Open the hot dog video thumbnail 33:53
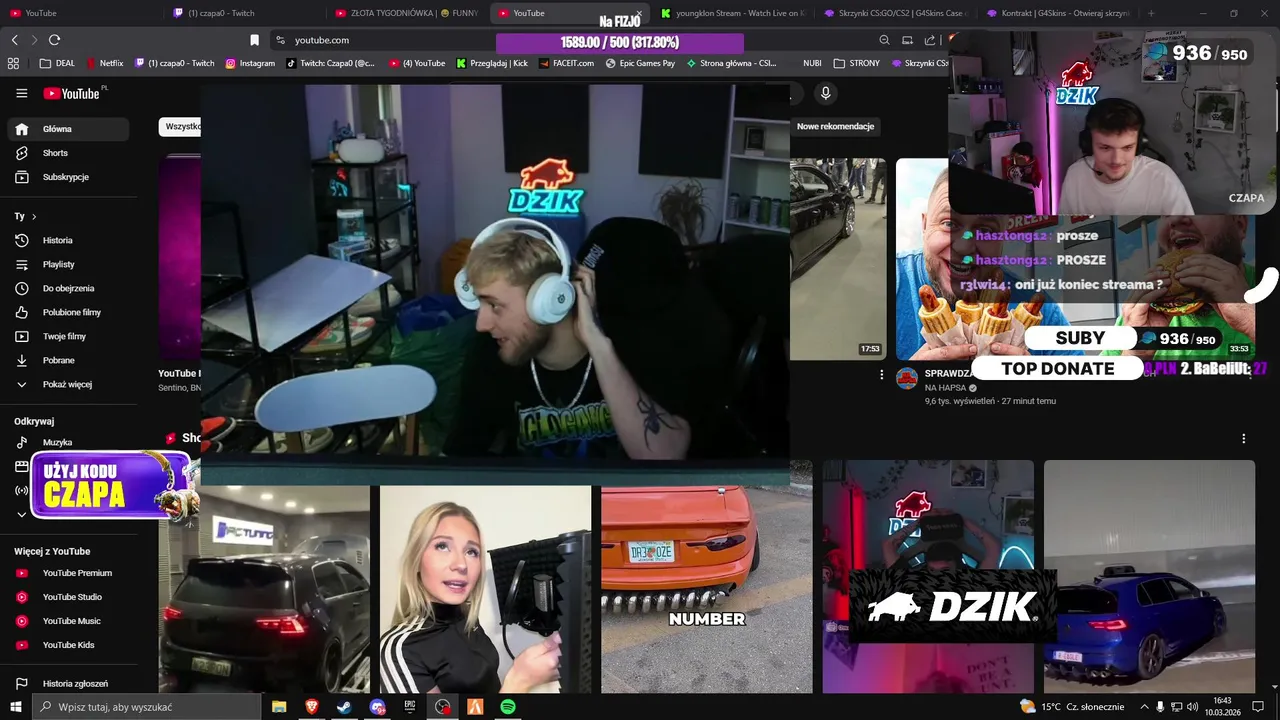1280x720 pixels. [x=1075, y=259]
